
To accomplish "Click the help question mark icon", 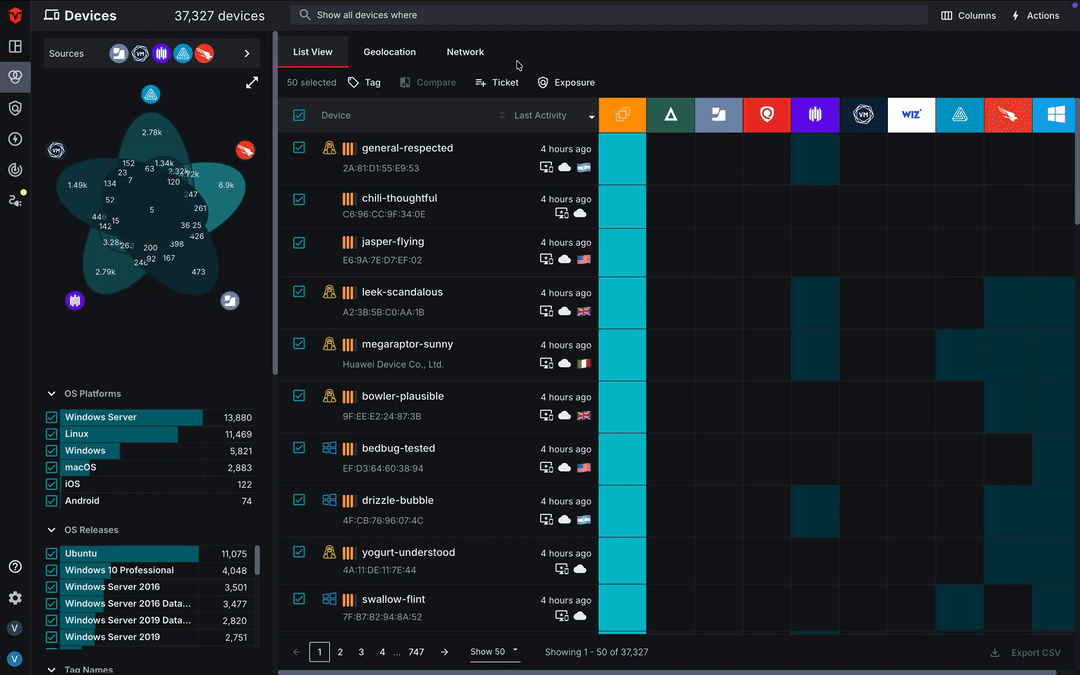I will click(15, 567).
